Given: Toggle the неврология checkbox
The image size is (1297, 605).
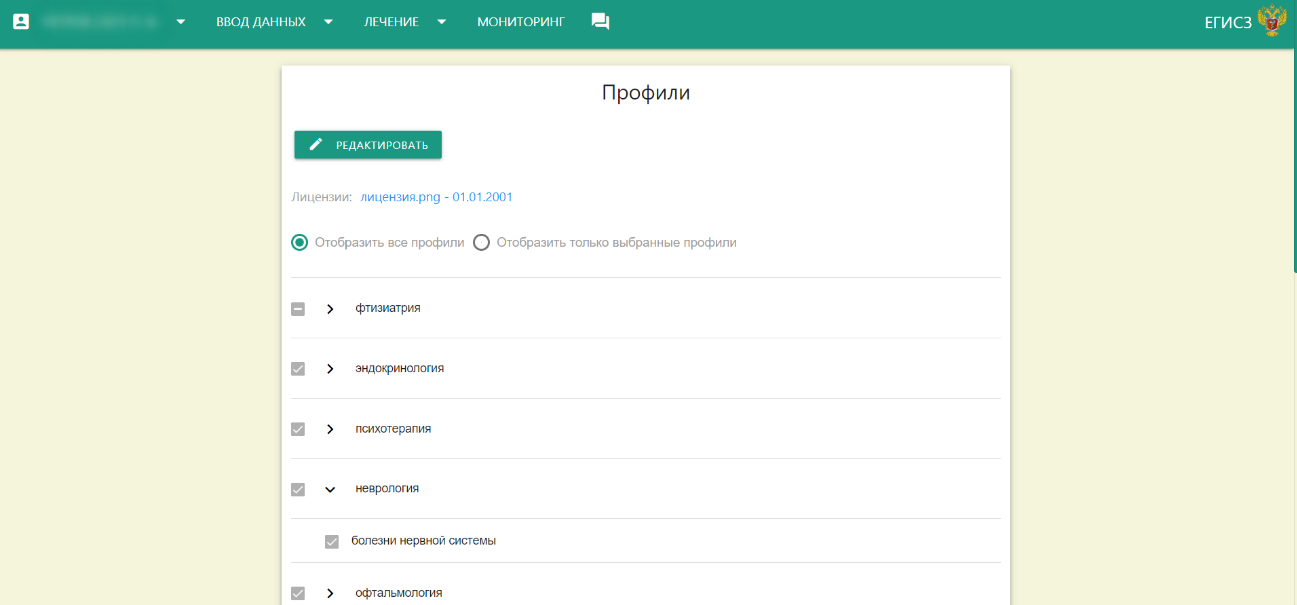Looking at the screenshot, I should tap(298, 489).
